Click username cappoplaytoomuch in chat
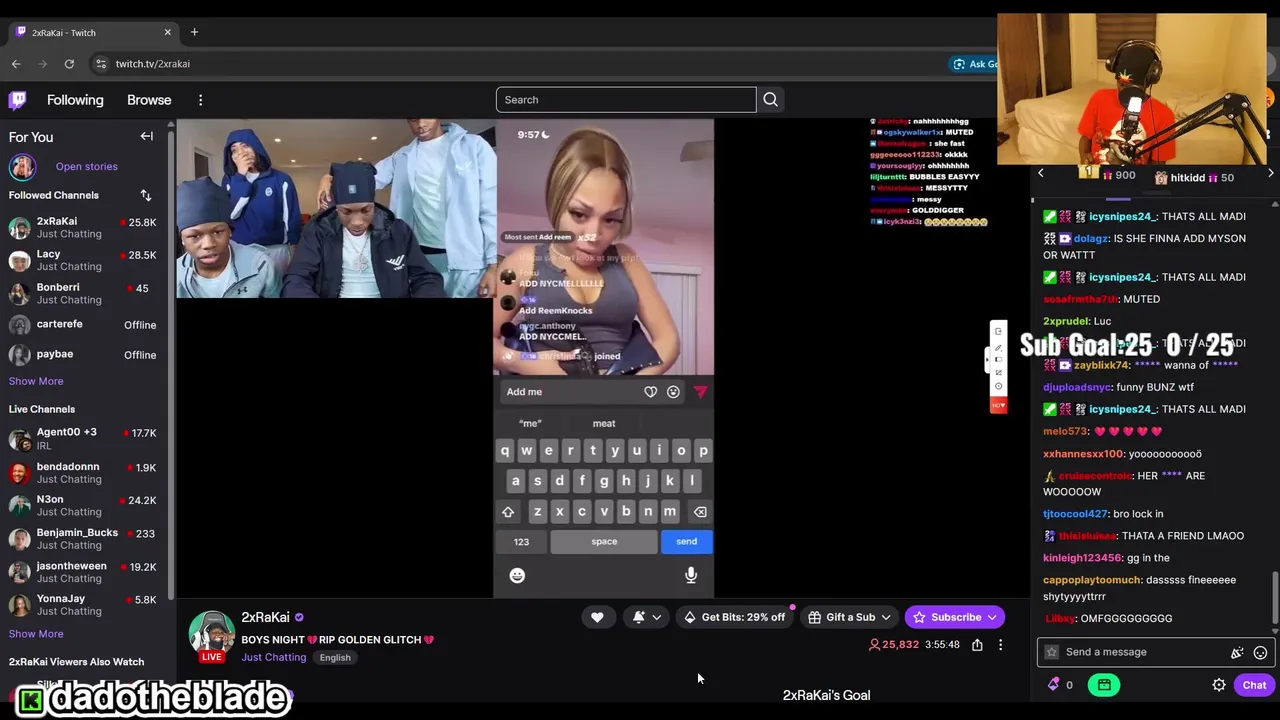The width and height of the screenshot is (1280, 720). tap(1092, 580)
